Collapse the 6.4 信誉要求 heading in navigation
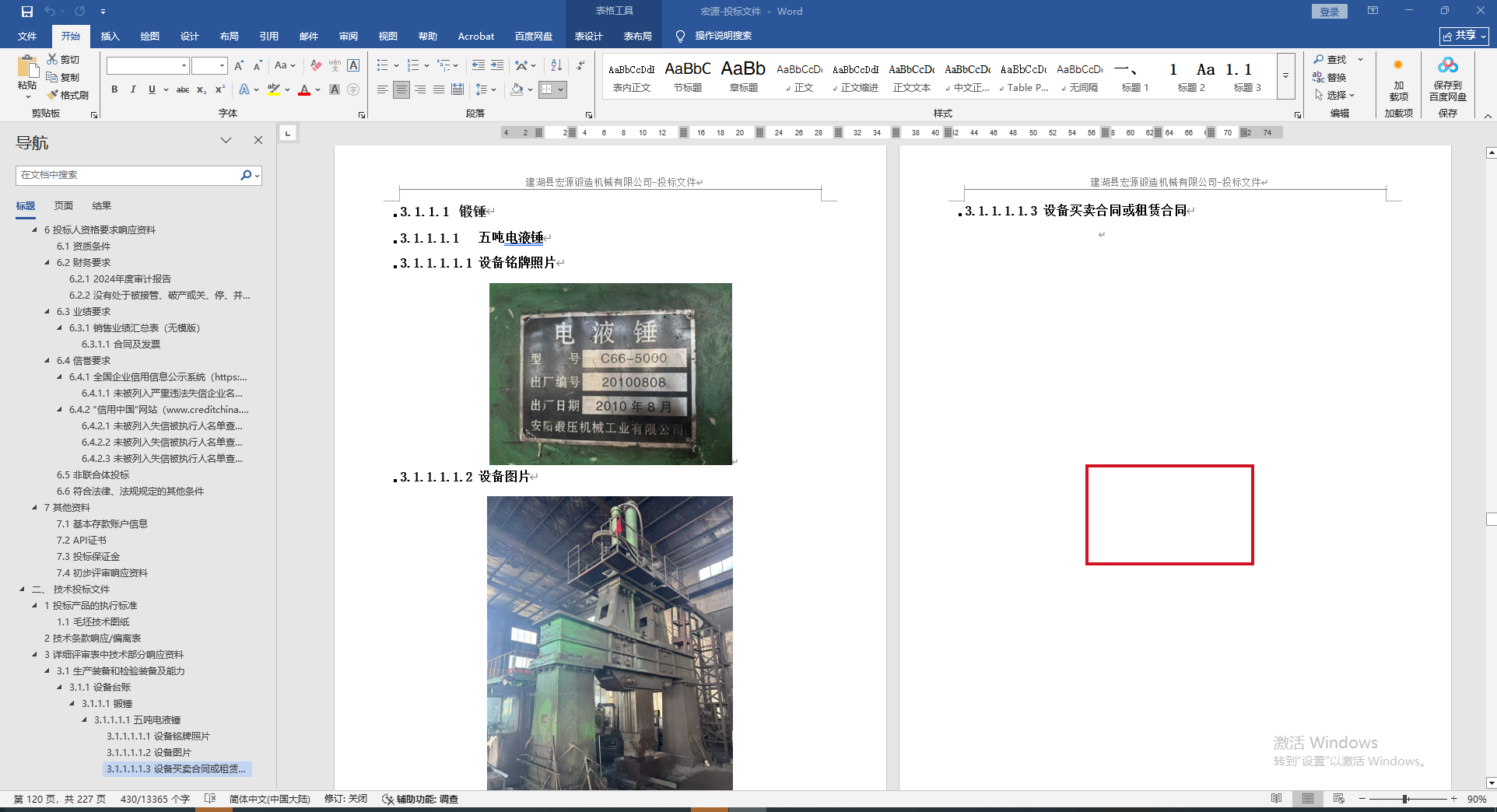Viewport: 1497px width, 812px height. (47, 361)
